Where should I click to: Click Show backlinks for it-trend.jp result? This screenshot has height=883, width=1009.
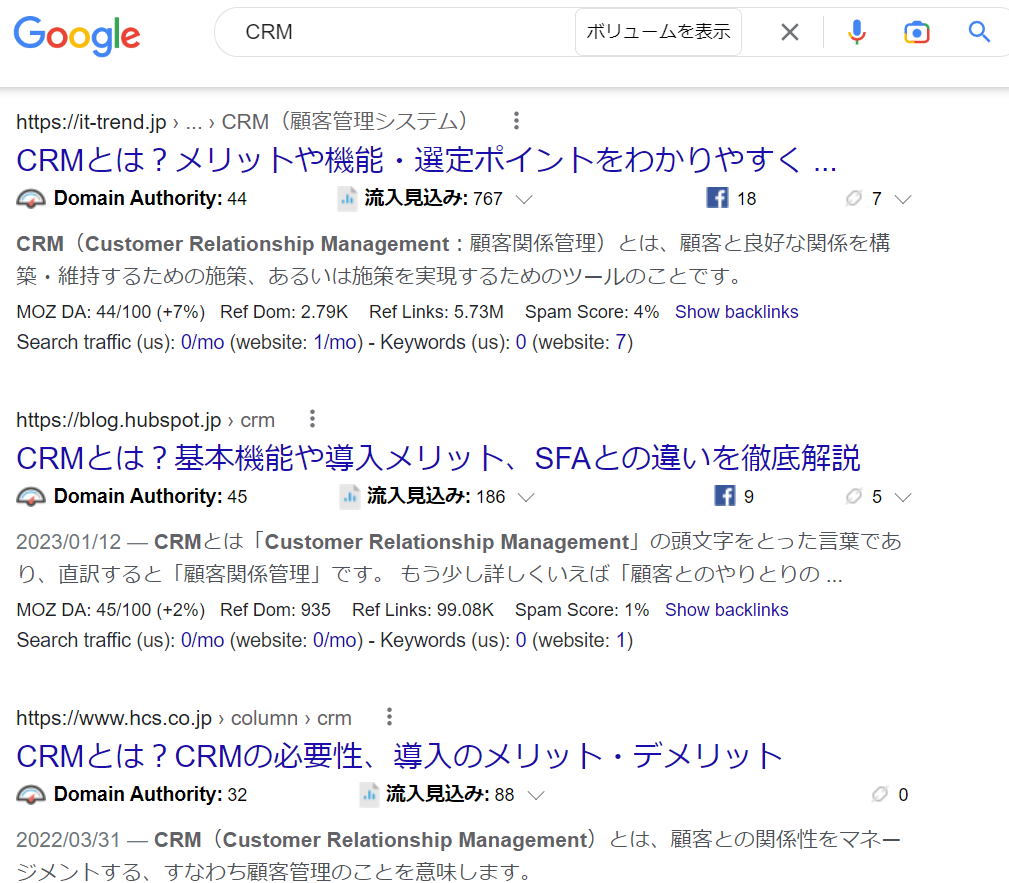pyautogui.click(x=736, y=312)
